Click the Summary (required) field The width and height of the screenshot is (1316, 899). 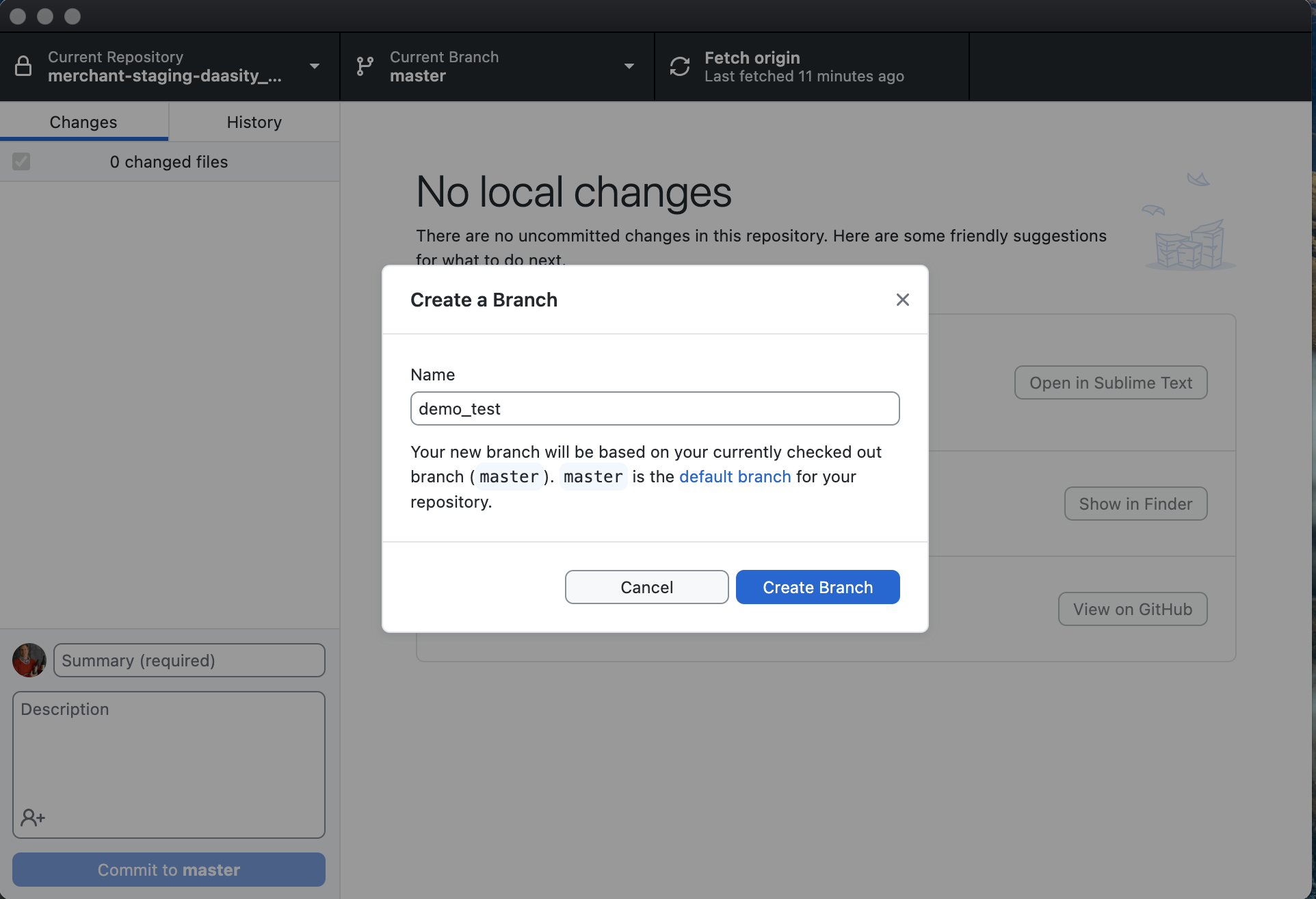[189, 660]
